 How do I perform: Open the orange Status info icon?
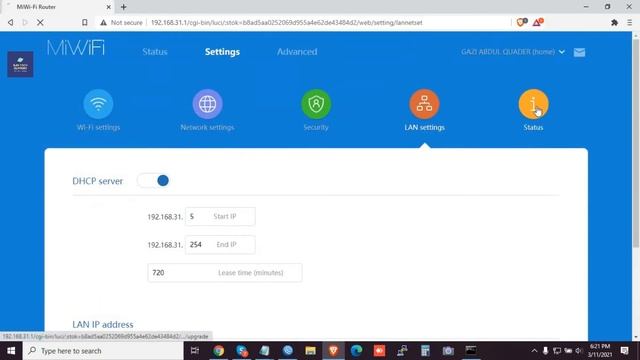point(533,104)
